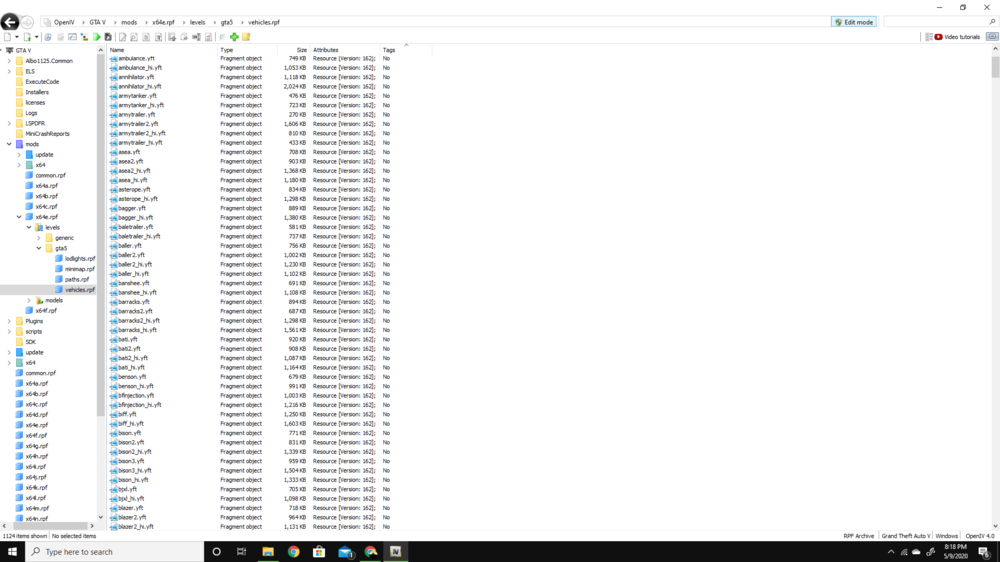
Task: Collapse the mods folder
Action: tap(9, 144)
